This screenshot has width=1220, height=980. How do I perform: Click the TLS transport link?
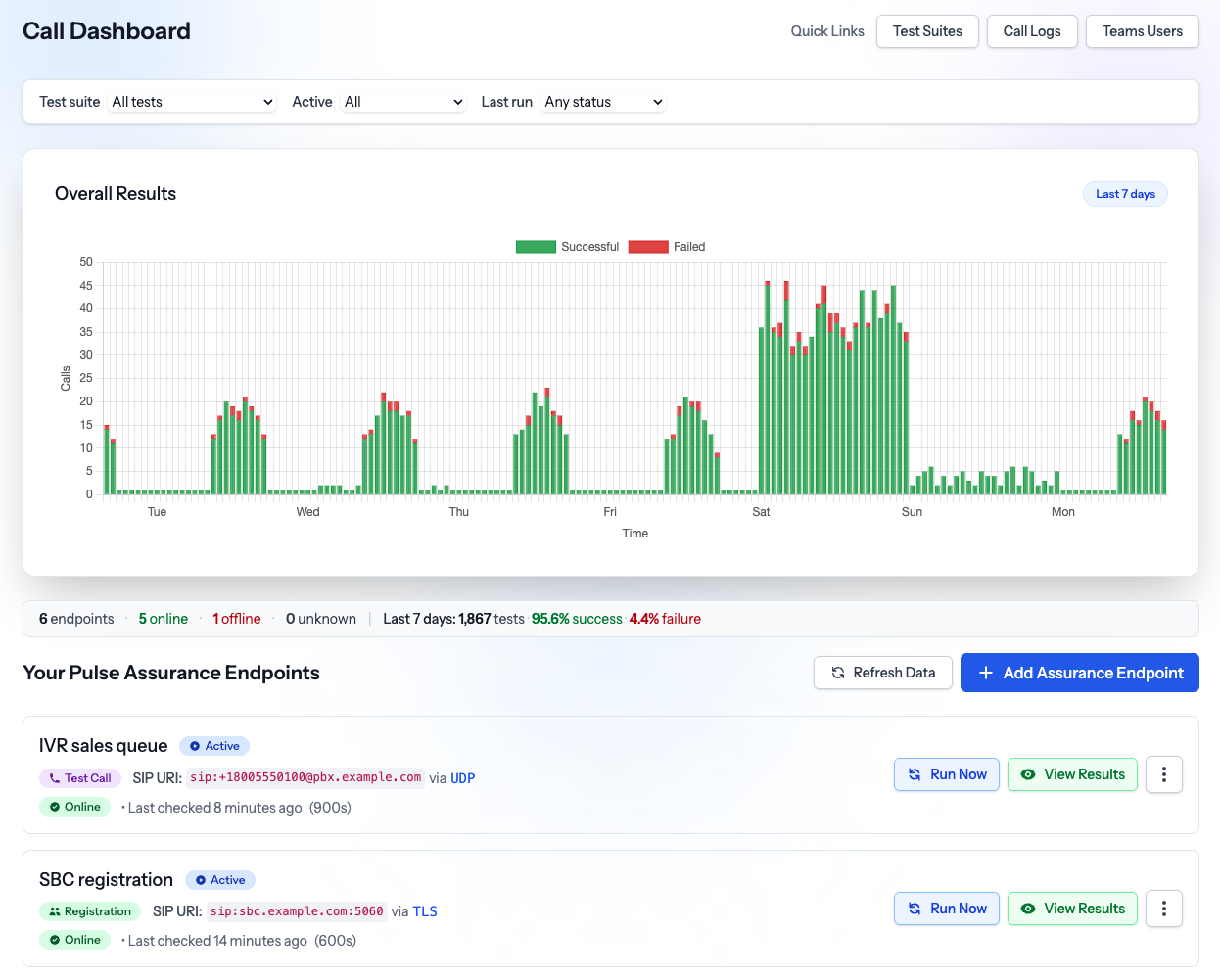pos(425,911)
